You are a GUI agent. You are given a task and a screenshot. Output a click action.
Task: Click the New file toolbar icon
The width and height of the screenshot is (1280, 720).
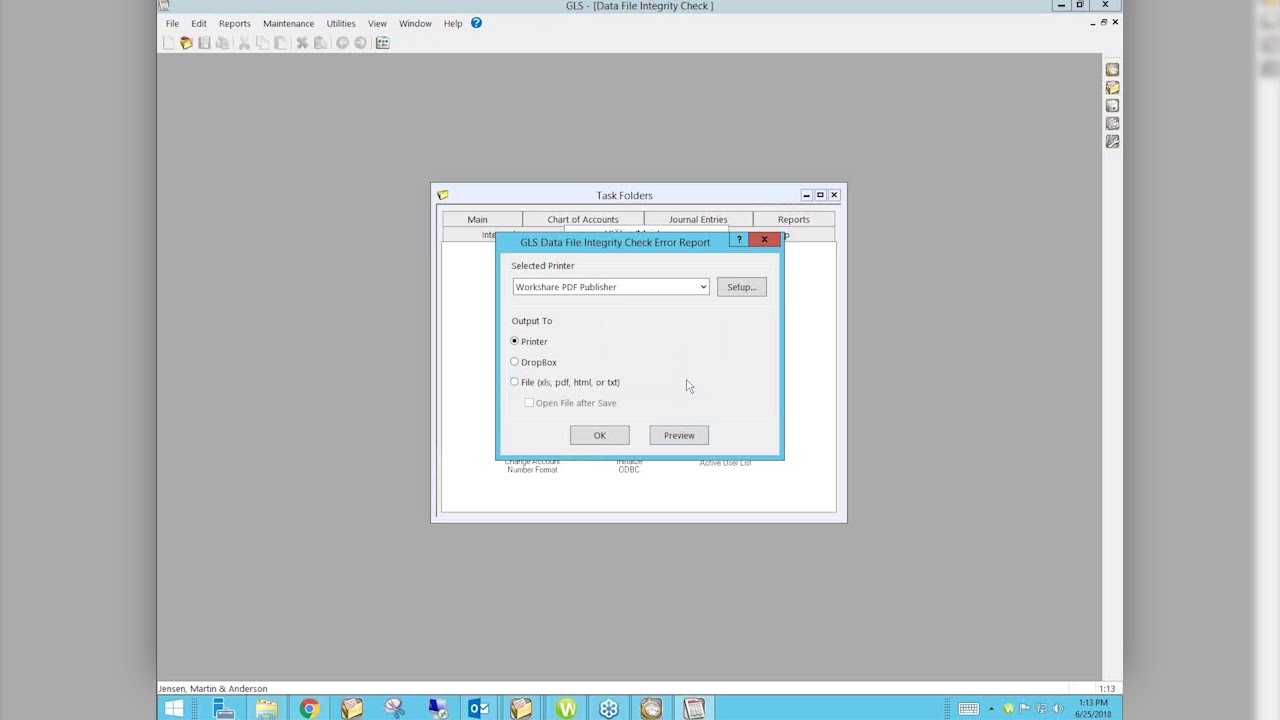168,43
